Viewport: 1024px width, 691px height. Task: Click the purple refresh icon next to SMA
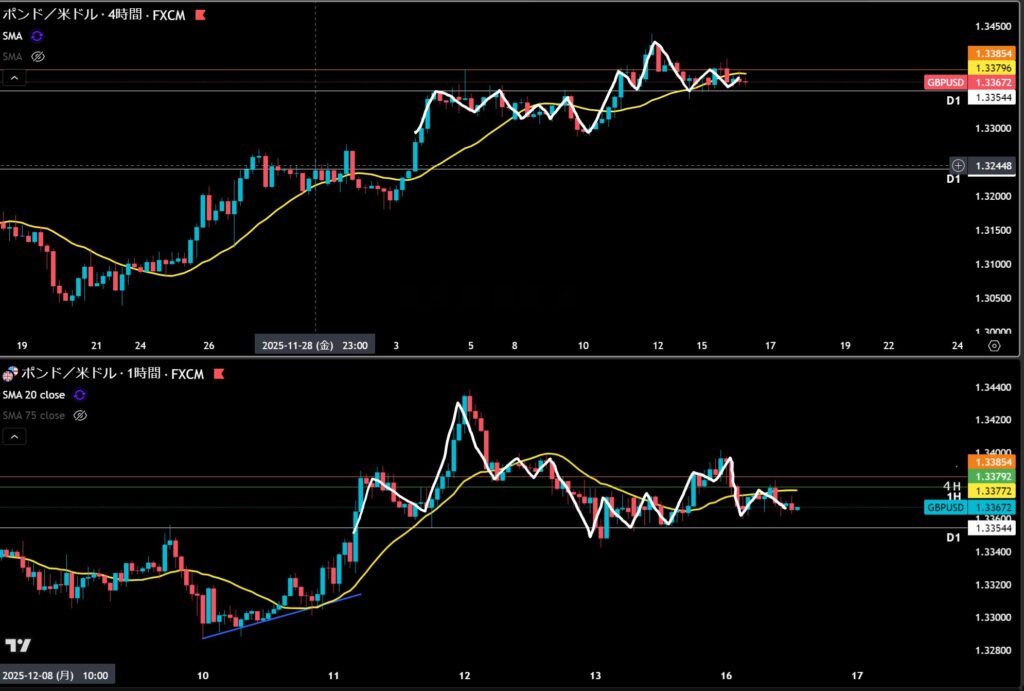[x=38, y=36]
